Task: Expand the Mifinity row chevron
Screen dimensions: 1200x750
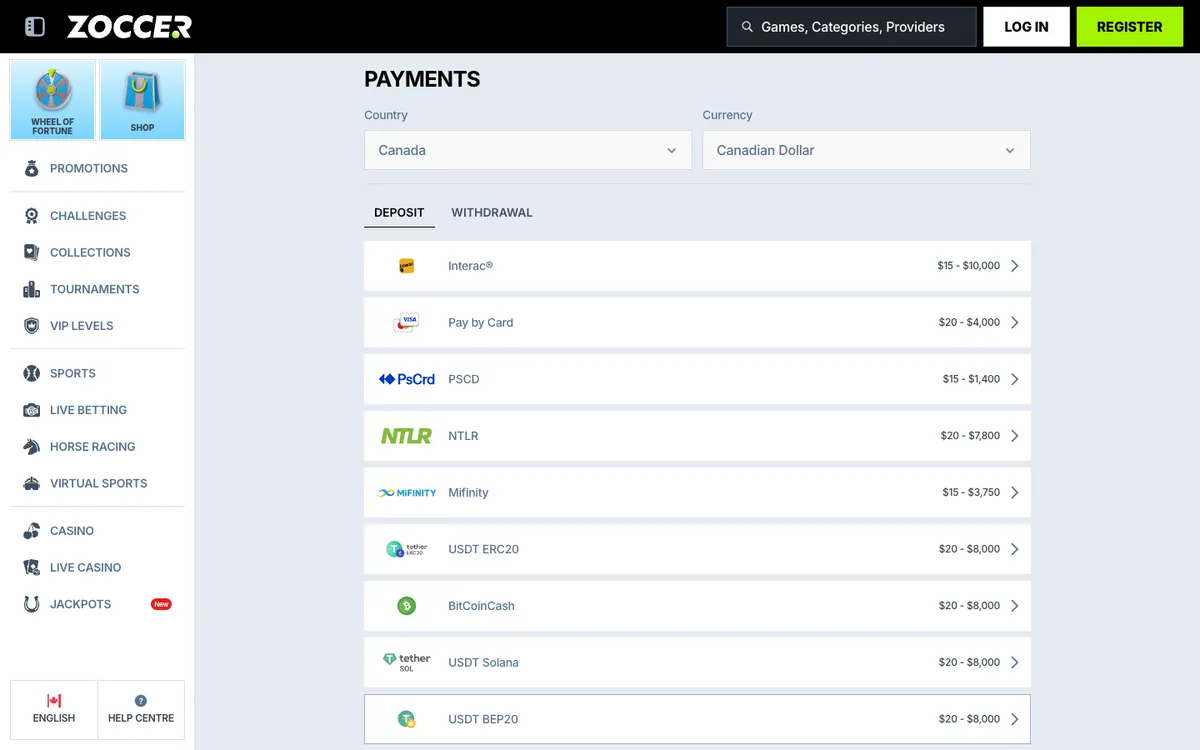Action: coord(1015,492)
